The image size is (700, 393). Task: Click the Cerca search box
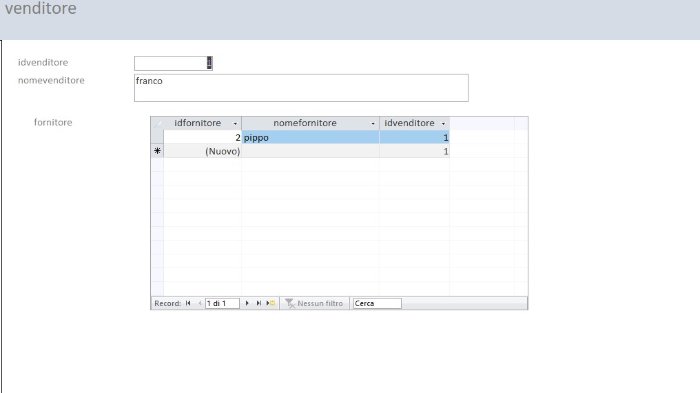[377, 303]
